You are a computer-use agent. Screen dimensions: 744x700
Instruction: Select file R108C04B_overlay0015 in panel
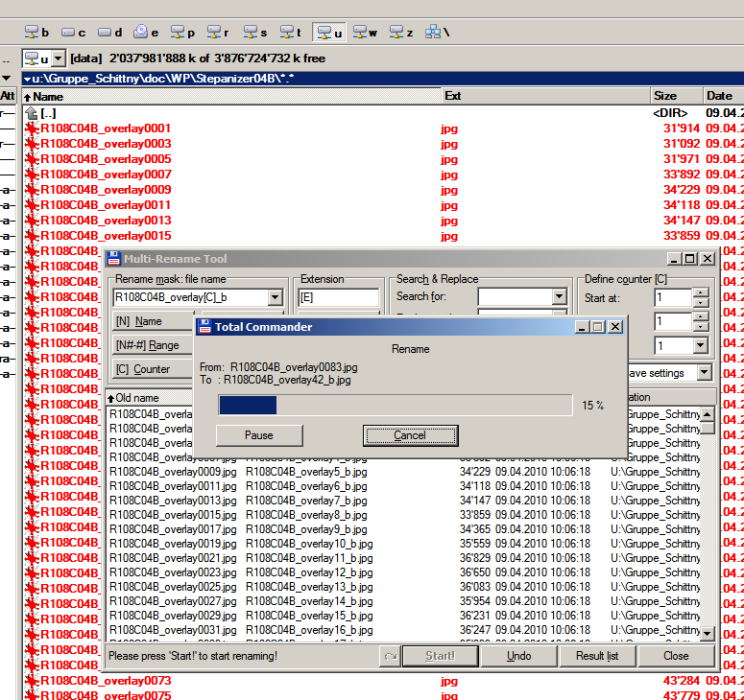tap(105, 236)
